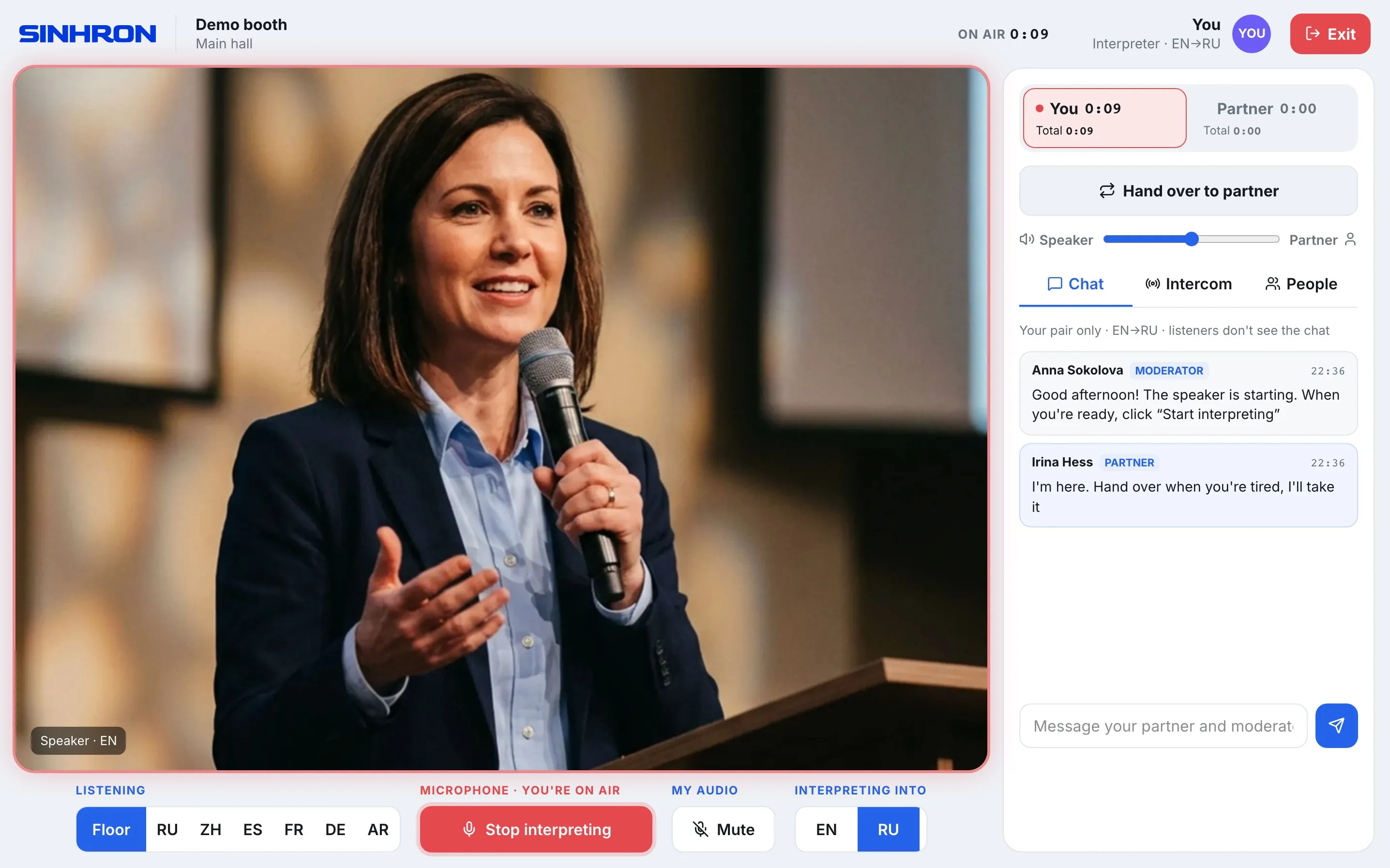Listen to the DE channel
Screen dimensions: 1390x868
335,829
